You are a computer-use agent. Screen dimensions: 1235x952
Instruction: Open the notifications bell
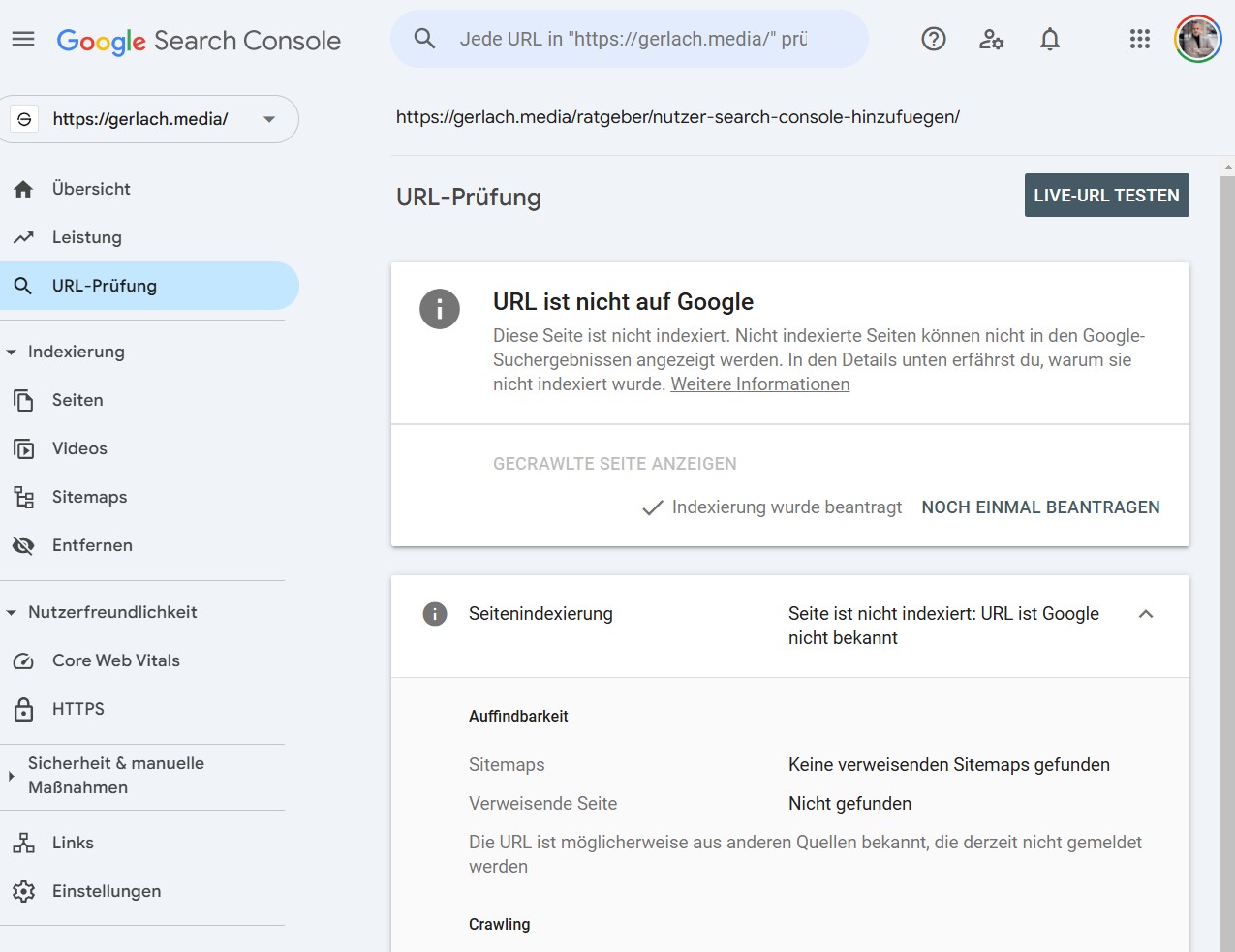[1049, 40]
